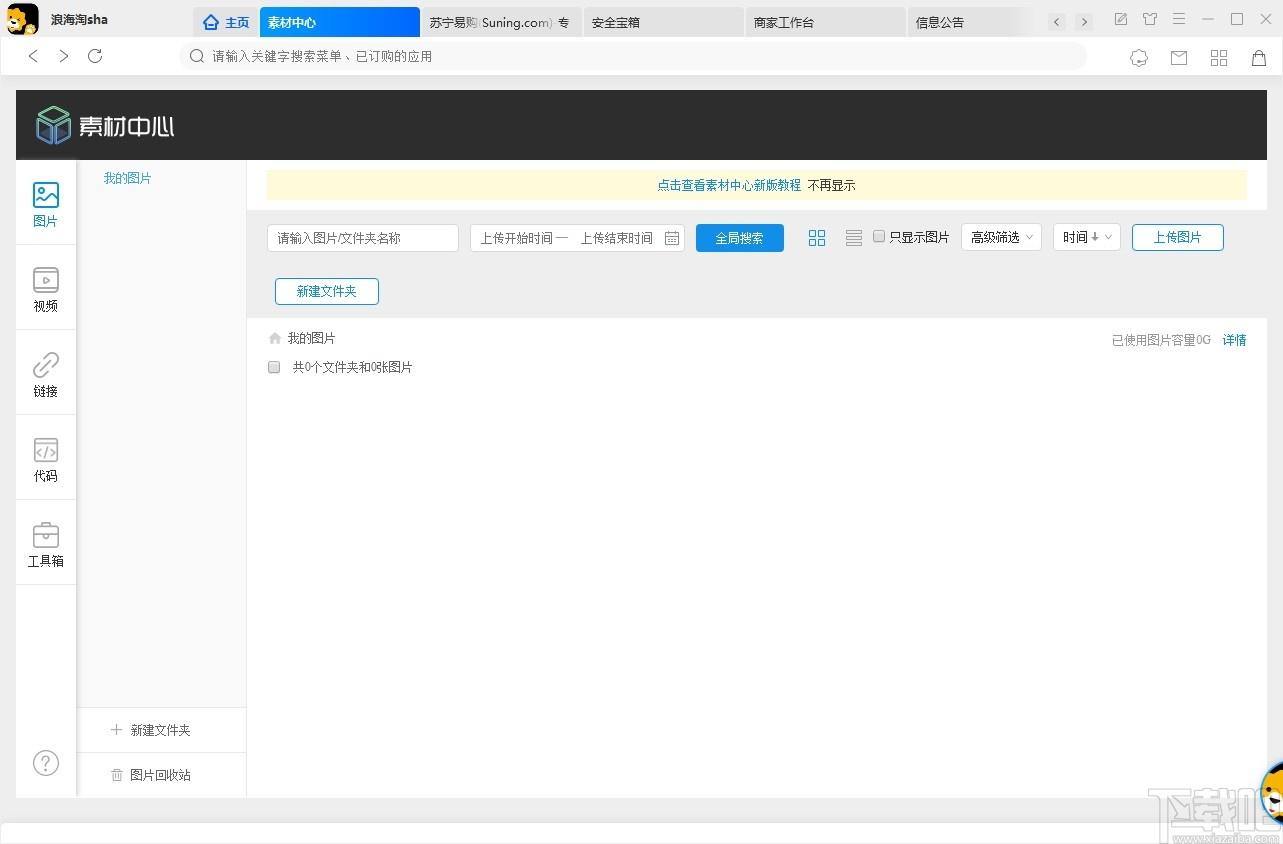Open the 时间 sort dropdown
Screen dimensions: 1283x844
coord(1086,237)
